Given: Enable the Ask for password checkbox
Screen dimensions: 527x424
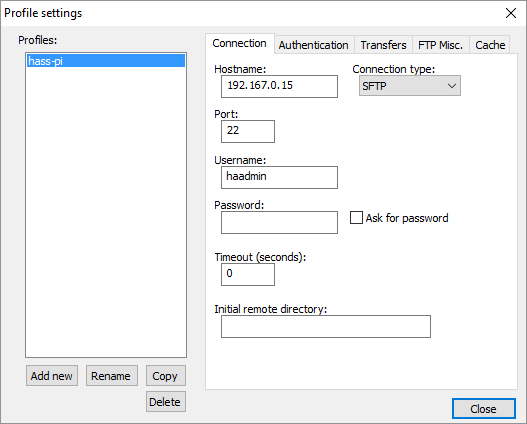Looking at the screenshot, I should coord(356,218).
